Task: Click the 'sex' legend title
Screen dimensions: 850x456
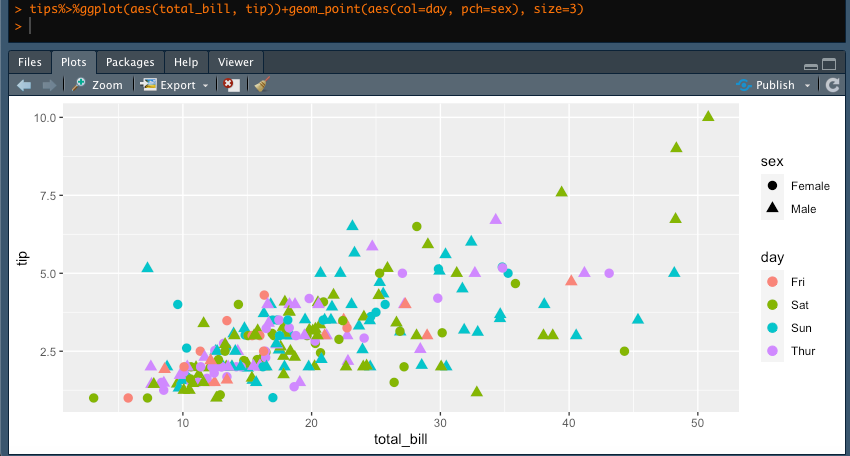Action: [x=772, y=162]
